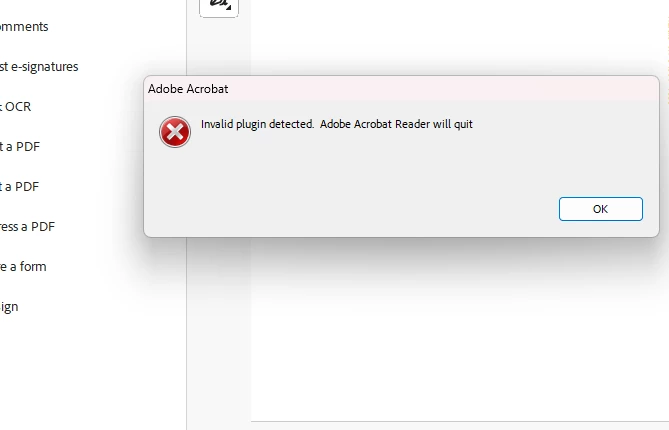Open the comments tool in the sidebar
Screen dimensions: 669x430
[24, 26]
